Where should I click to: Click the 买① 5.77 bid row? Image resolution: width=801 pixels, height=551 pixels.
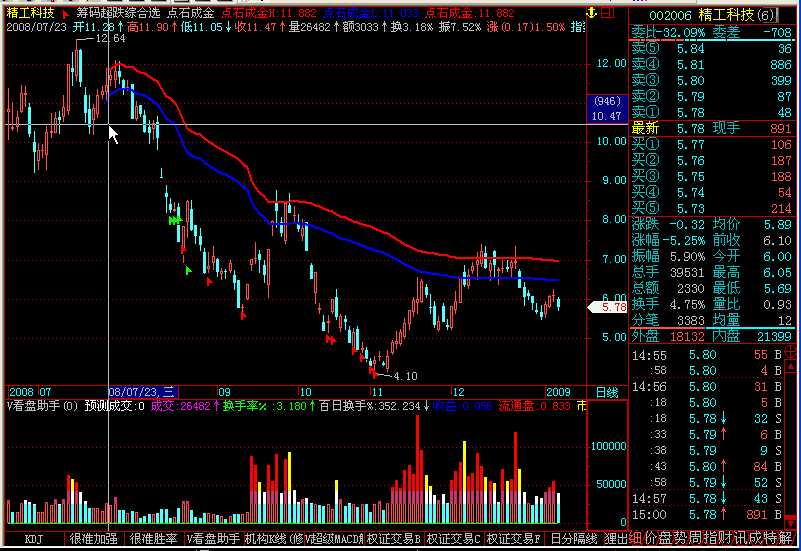tap(712, 145)
